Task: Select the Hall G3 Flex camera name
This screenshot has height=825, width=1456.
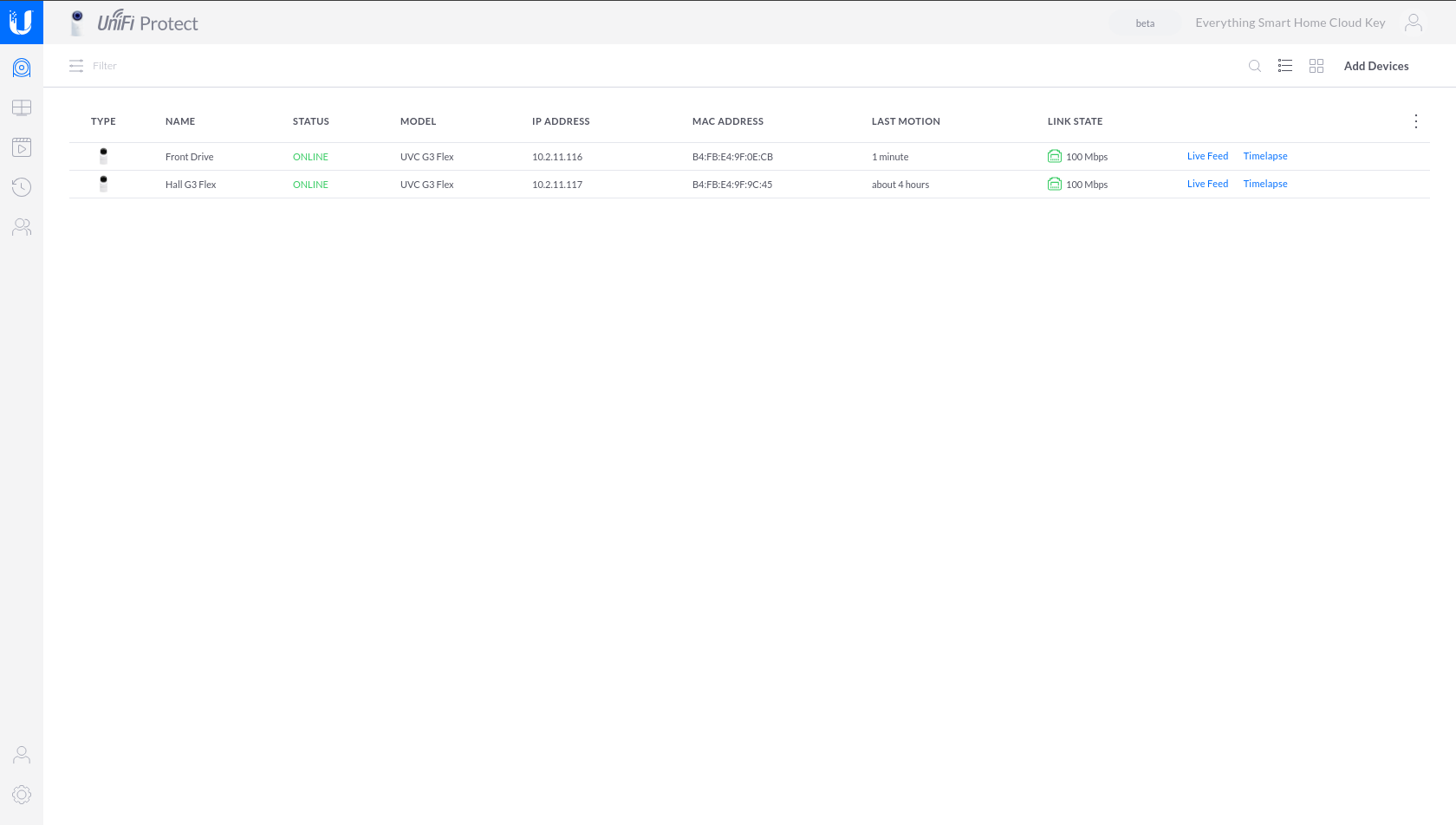Action: tap(191, 185)
